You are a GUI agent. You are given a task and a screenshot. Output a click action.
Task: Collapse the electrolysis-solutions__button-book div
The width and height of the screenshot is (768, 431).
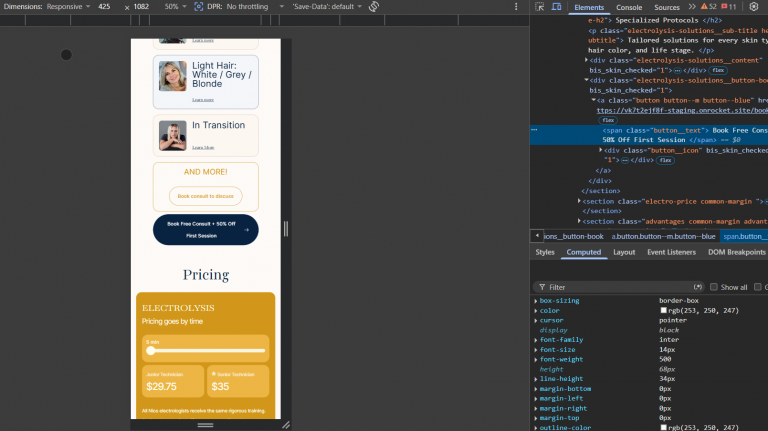[586, 80]
